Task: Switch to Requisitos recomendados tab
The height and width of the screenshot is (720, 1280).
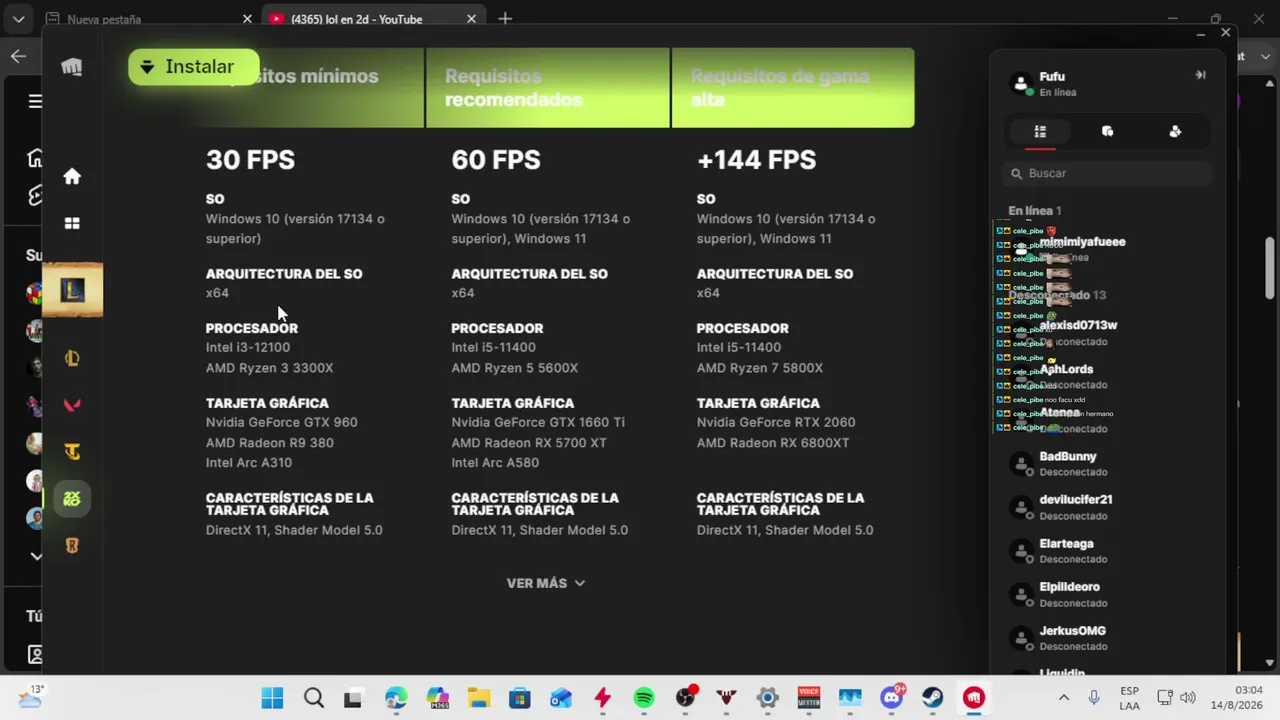Action: pyautogui.click(x=548, y=88)
